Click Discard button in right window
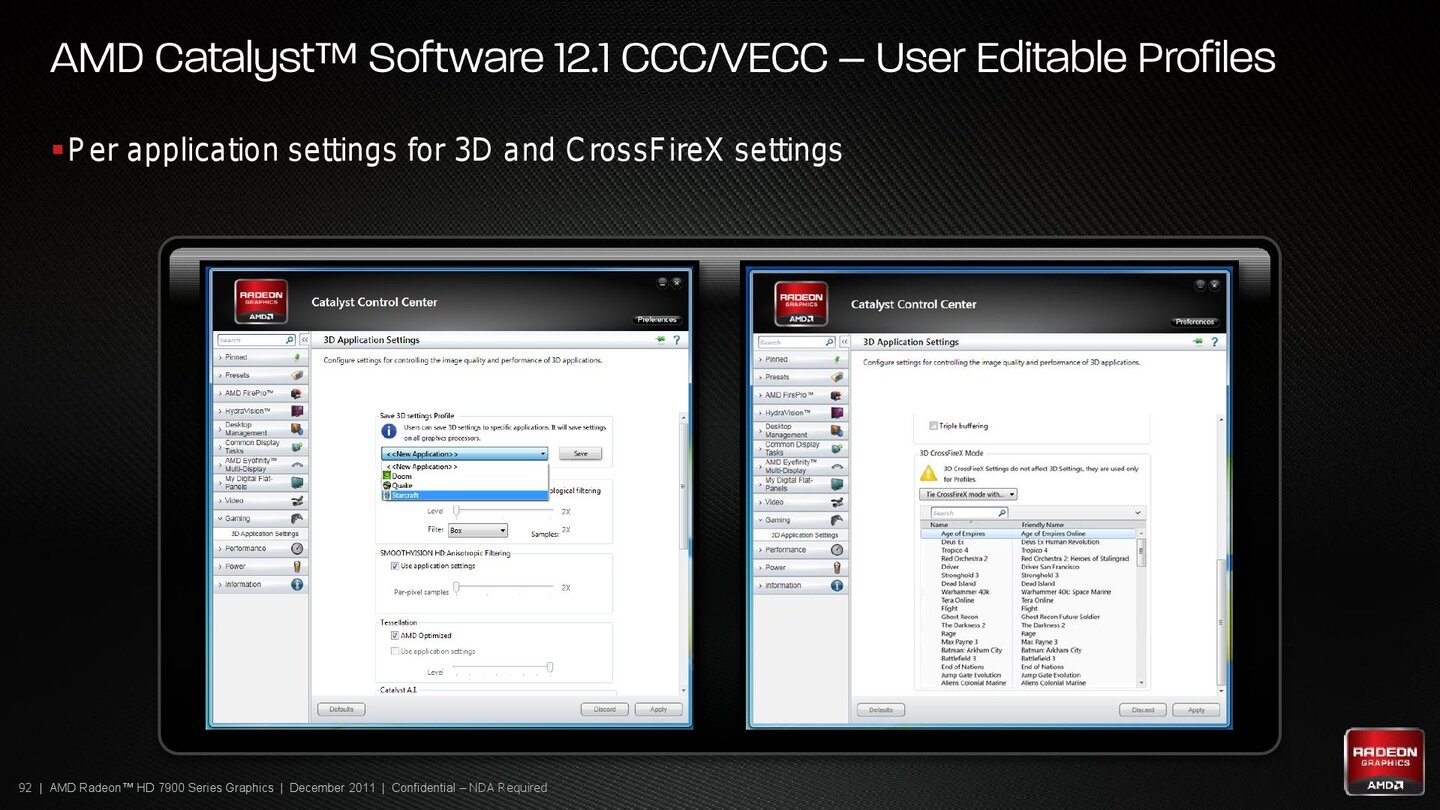 click(1143, 710)
